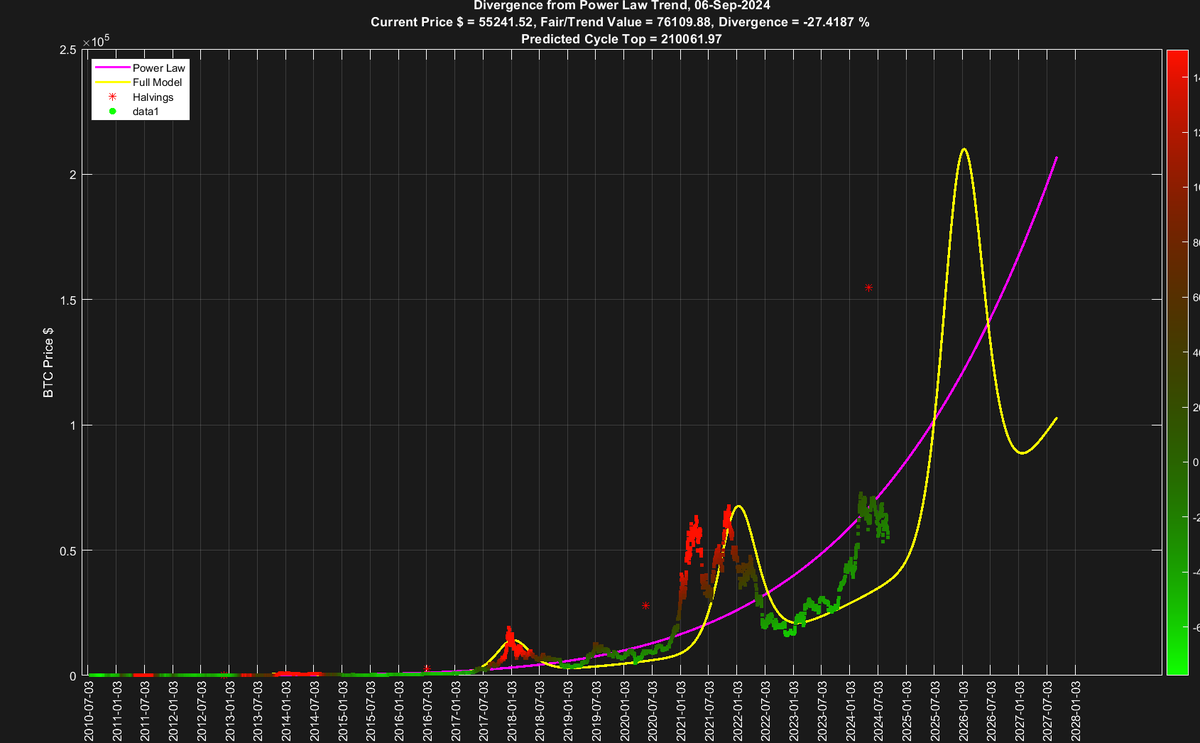Select the red halving marker near 2016
Screen dimensions: 1200x743
(427, 668)
